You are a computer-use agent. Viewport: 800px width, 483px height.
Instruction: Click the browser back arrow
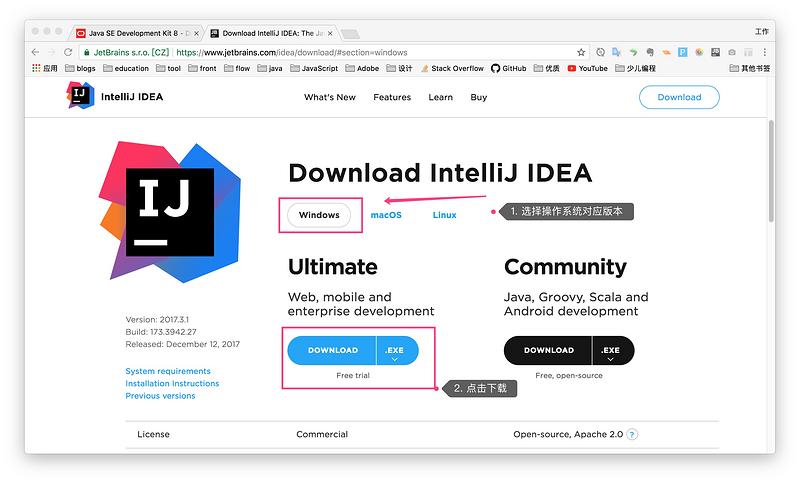pyautogui.click(x=35, y=52)
